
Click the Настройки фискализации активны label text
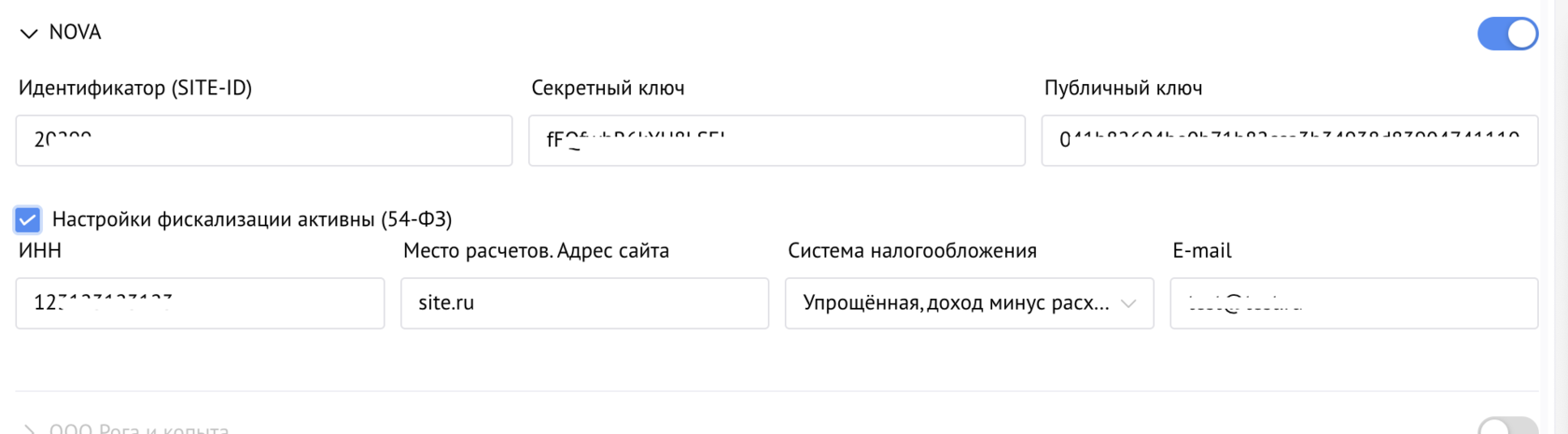point(252,219)
